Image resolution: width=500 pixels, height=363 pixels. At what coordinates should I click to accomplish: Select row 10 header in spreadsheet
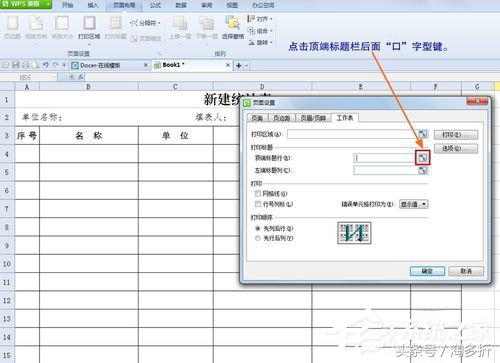pos(7,264)
